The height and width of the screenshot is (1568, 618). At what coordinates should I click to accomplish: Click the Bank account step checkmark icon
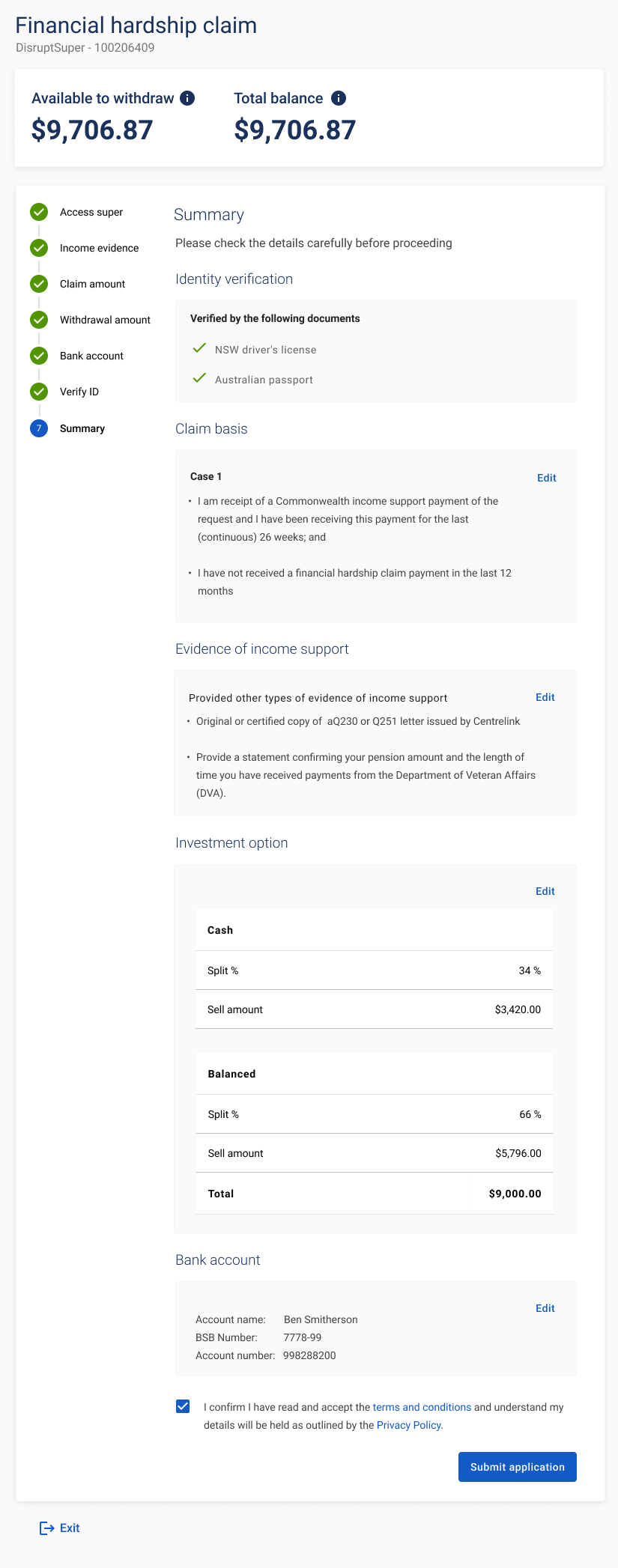(39, 356)
